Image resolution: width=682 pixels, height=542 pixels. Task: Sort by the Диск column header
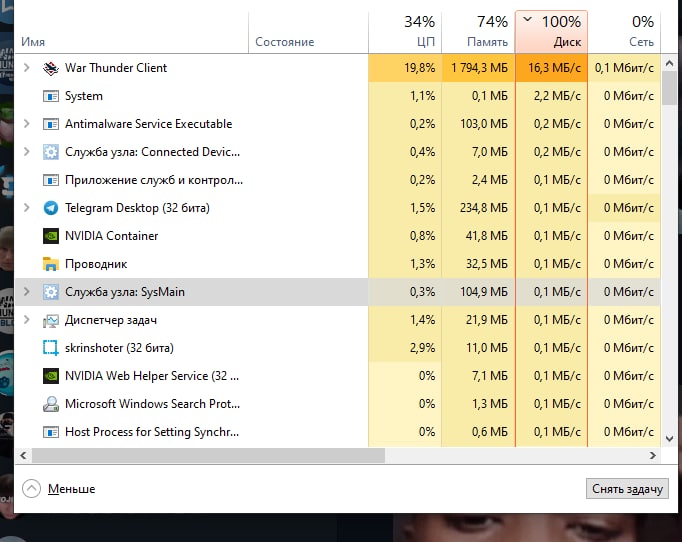(551, 31)
